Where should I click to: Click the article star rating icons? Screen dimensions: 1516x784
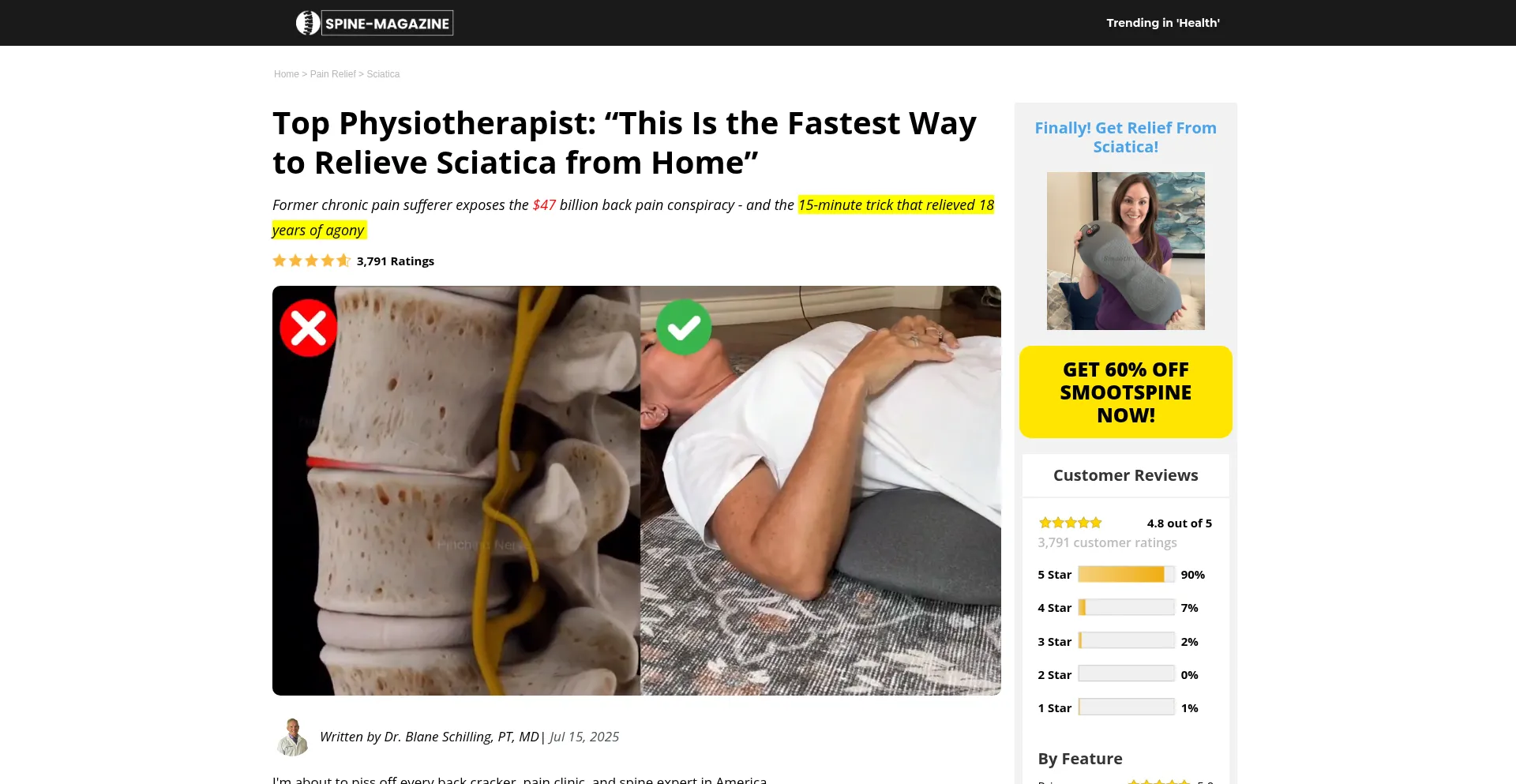pyautogui.click(x=311, y=261)
